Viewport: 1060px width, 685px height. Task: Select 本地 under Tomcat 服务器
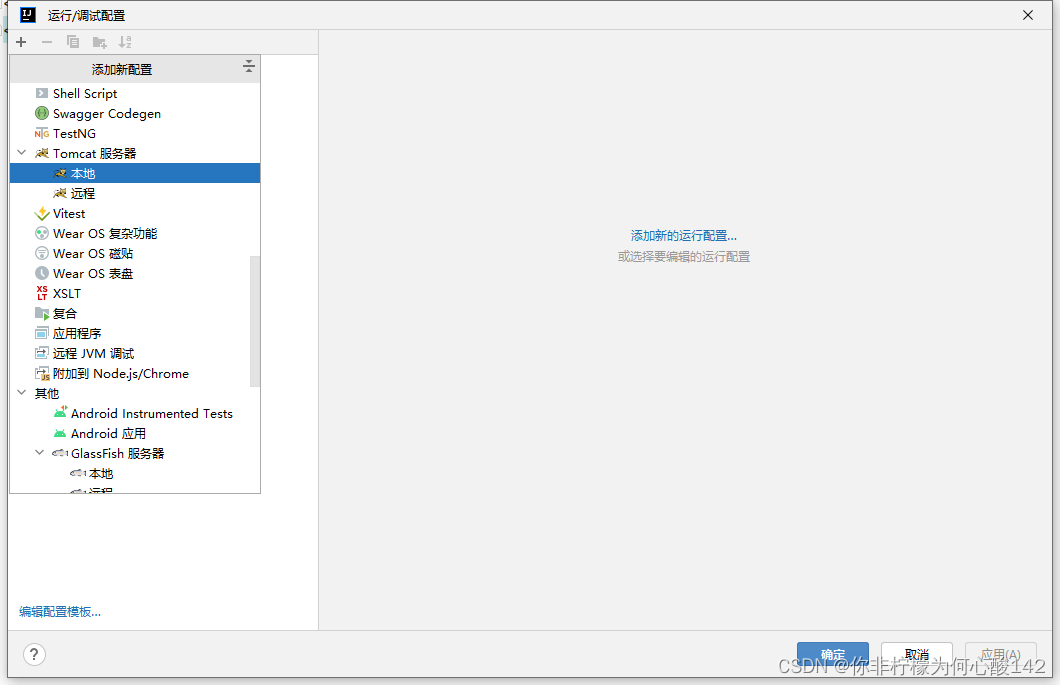pyautogui.click(x=135, y=173)
